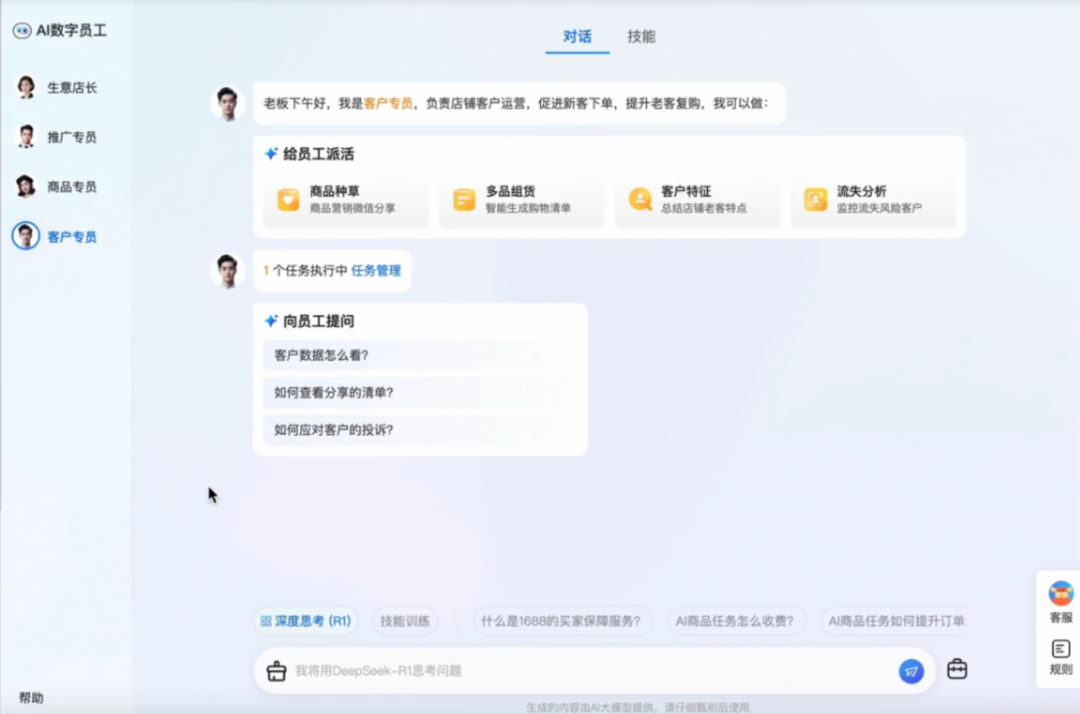Click the shopping bag icon in input box

tap(277, 671)
